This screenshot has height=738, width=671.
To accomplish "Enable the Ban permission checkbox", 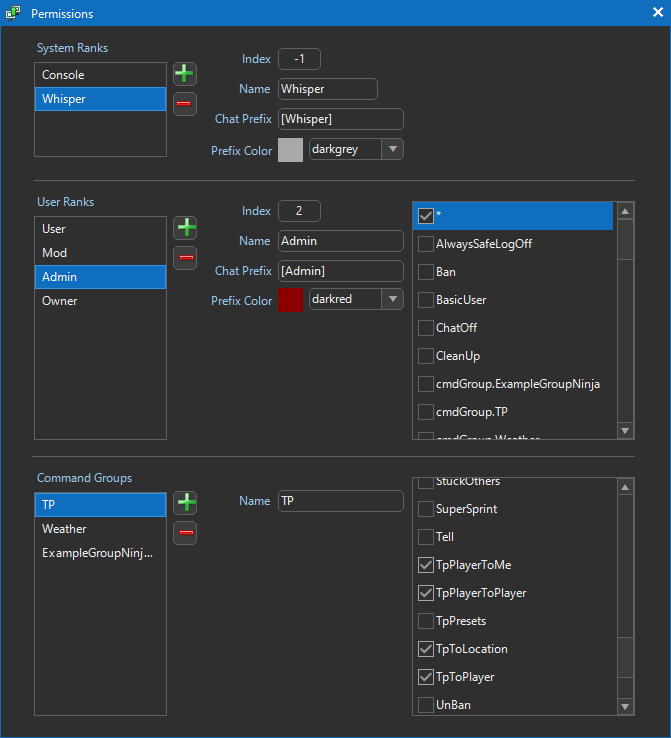I will (426, 272).
